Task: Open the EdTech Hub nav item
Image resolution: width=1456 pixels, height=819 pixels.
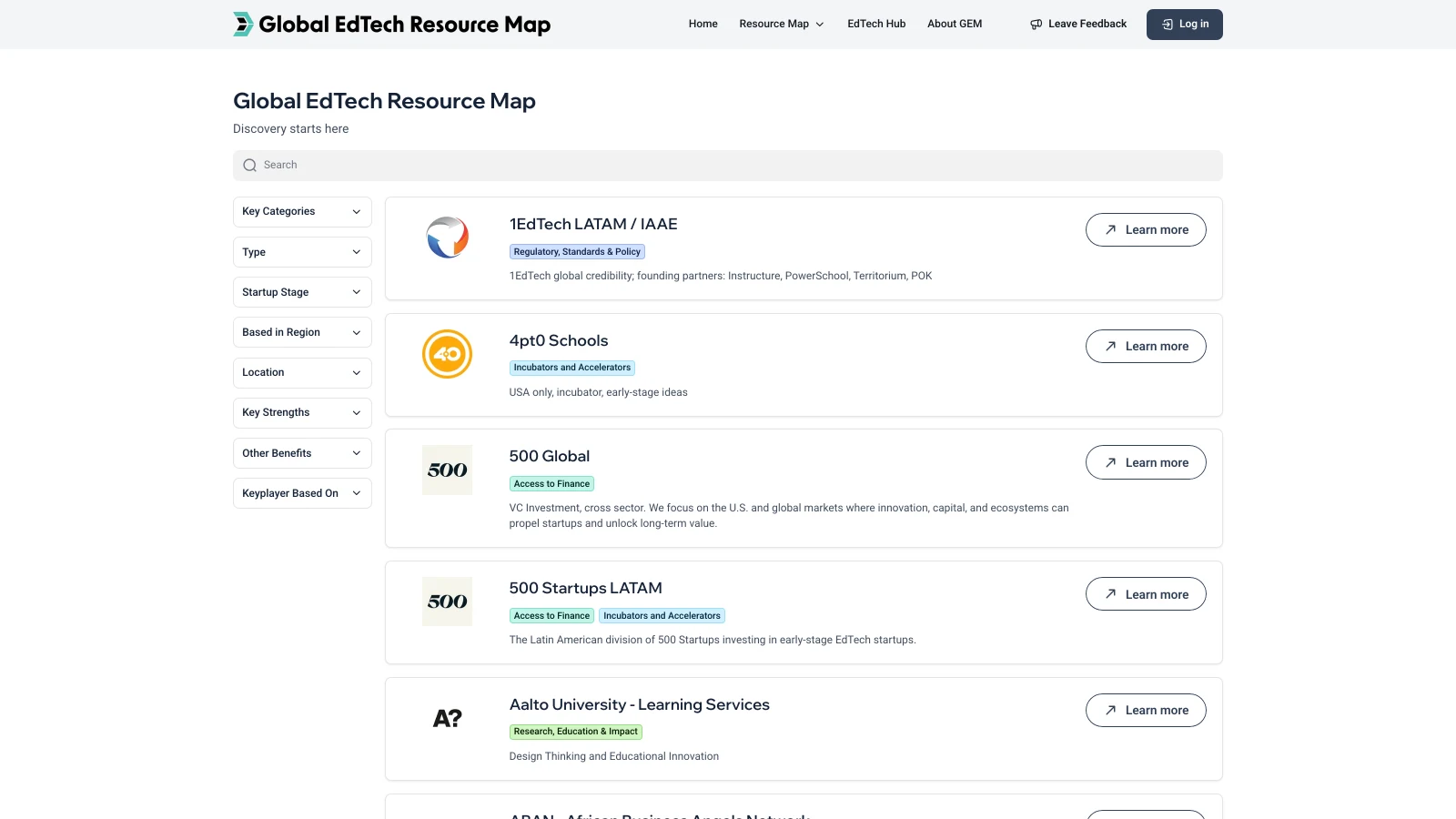Action: 876,24
